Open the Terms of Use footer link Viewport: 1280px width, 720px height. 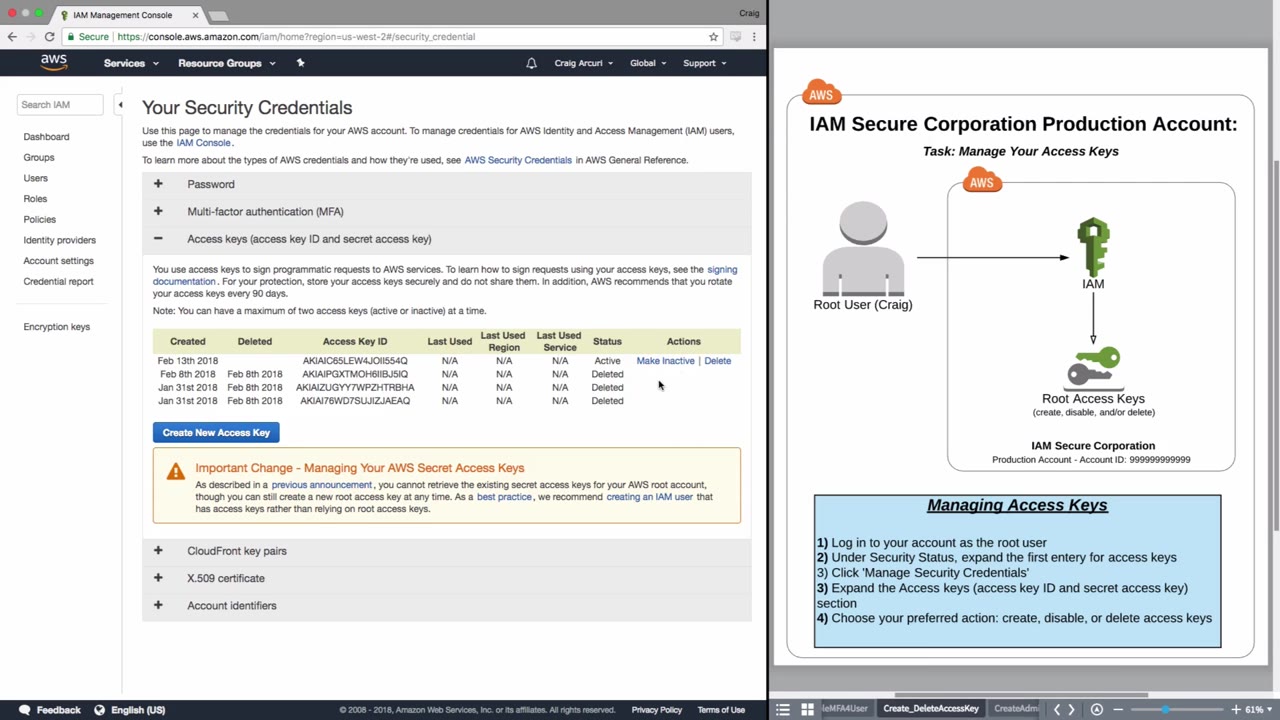(x=721, y=710)
